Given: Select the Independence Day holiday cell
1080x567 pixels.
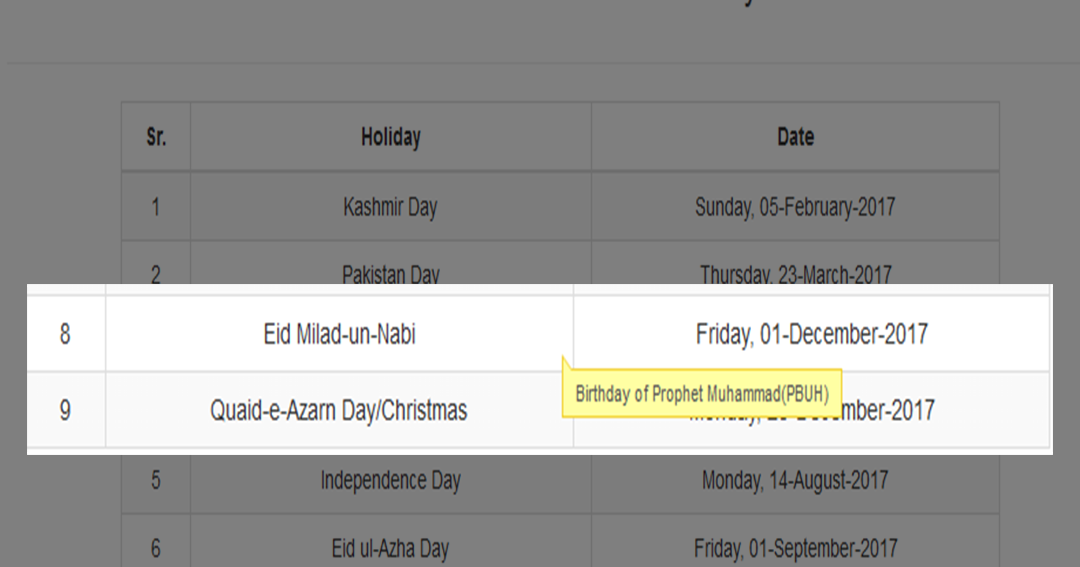Looking at the screenshot, I should pos(391,480).
